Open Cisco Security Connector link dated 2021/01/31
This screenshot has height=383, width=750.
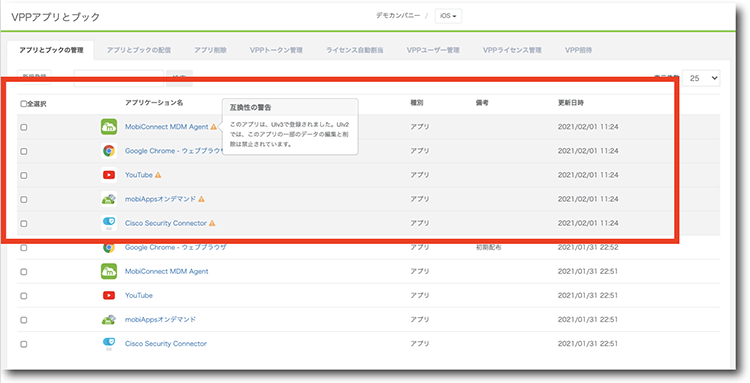pos(165,344)
